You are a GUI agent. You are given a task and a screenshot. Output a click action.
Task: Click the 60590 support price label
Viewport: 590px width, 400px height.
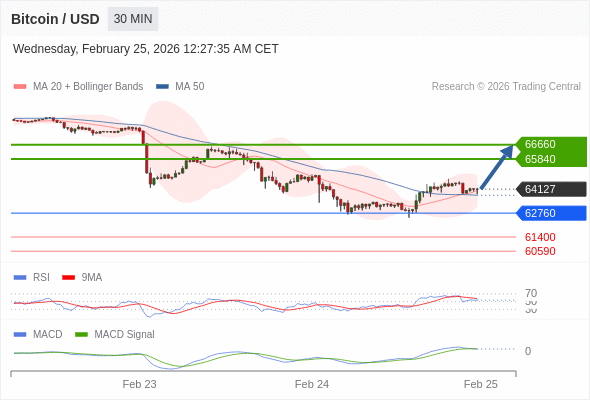pos(540,251)
